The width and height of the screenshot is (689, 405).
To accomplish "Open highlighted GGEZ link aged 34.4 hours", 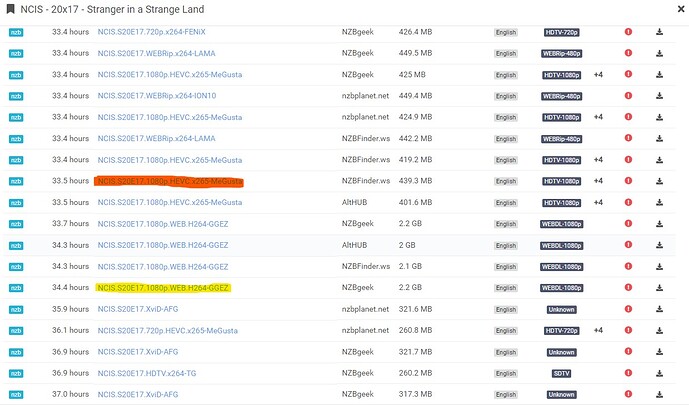I will click(163, 288).
